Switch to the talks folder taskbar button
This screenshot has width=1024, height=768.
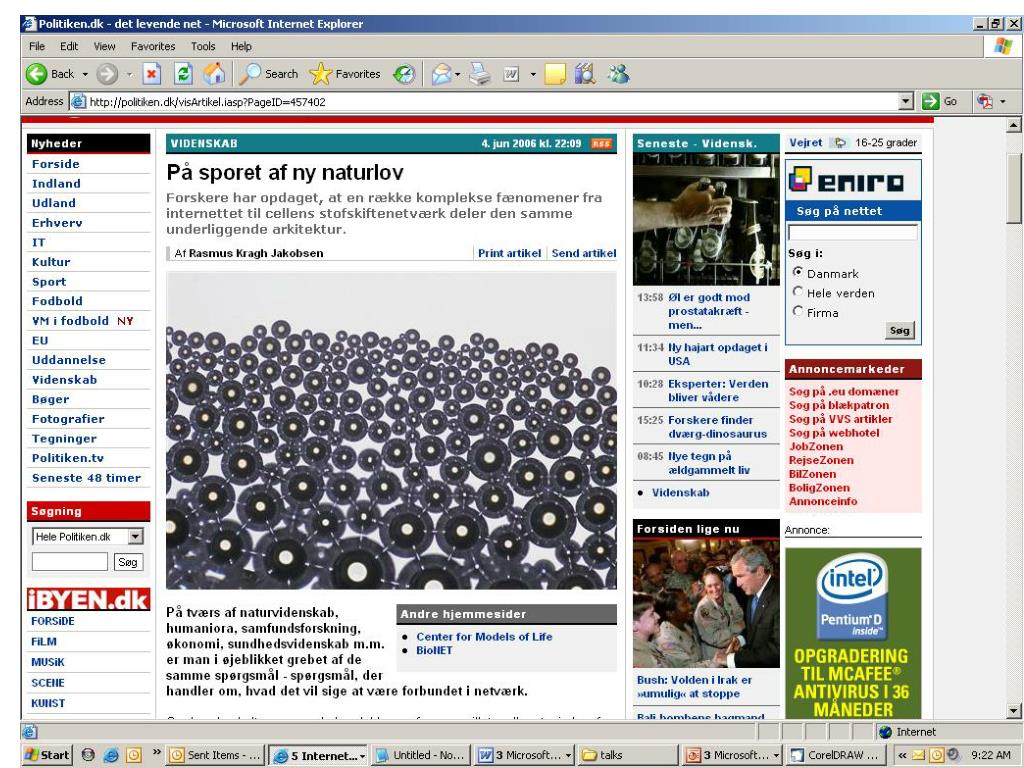click(627, 755)
